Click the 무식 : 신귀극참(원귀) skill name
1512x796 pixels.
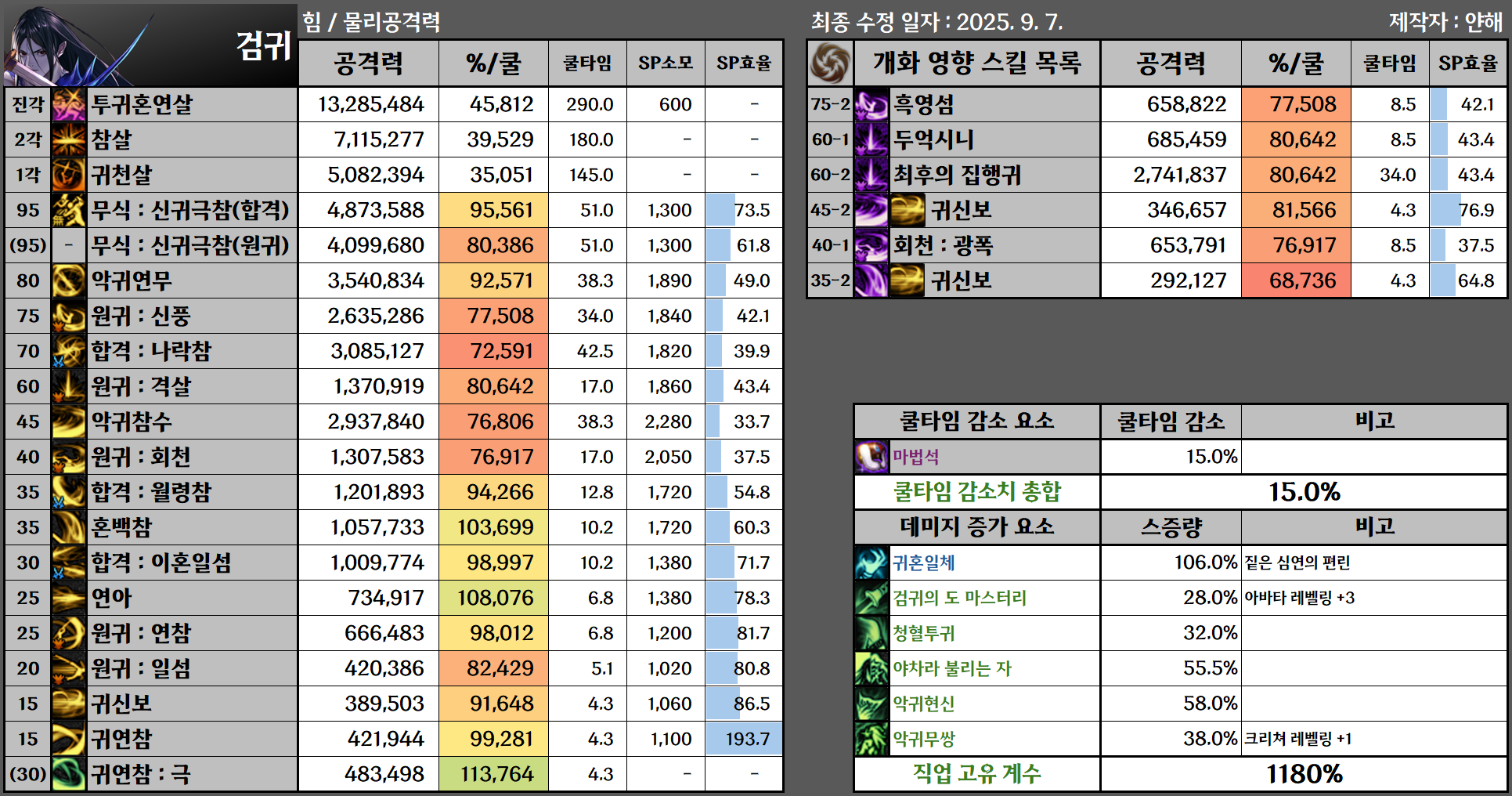pyautogui.click(x=190, y=245)
